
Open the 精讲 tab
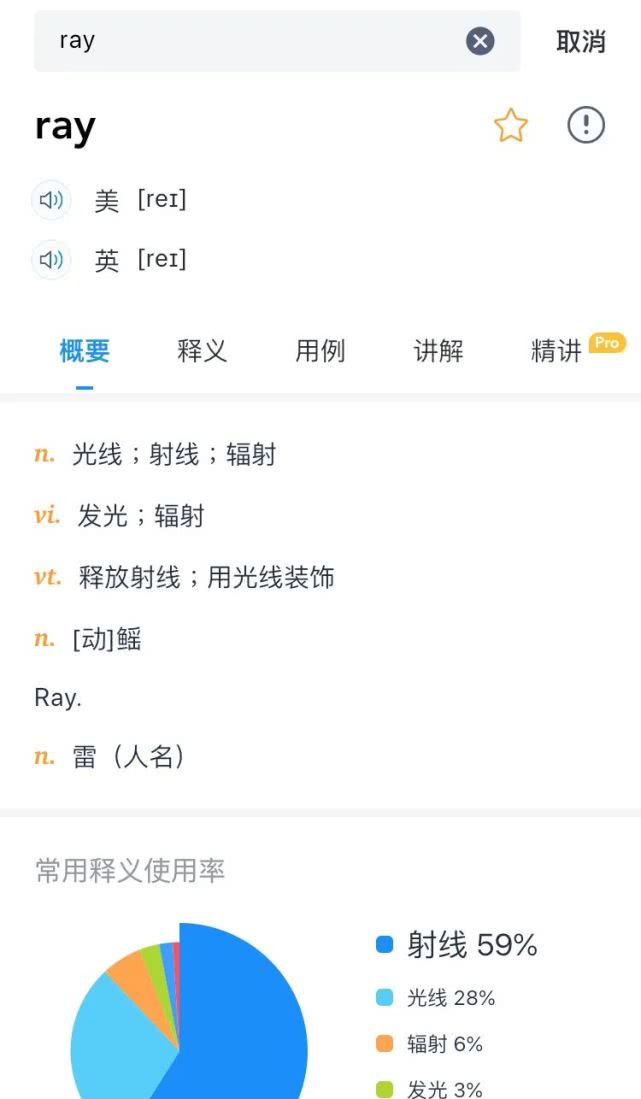point(556,351)
